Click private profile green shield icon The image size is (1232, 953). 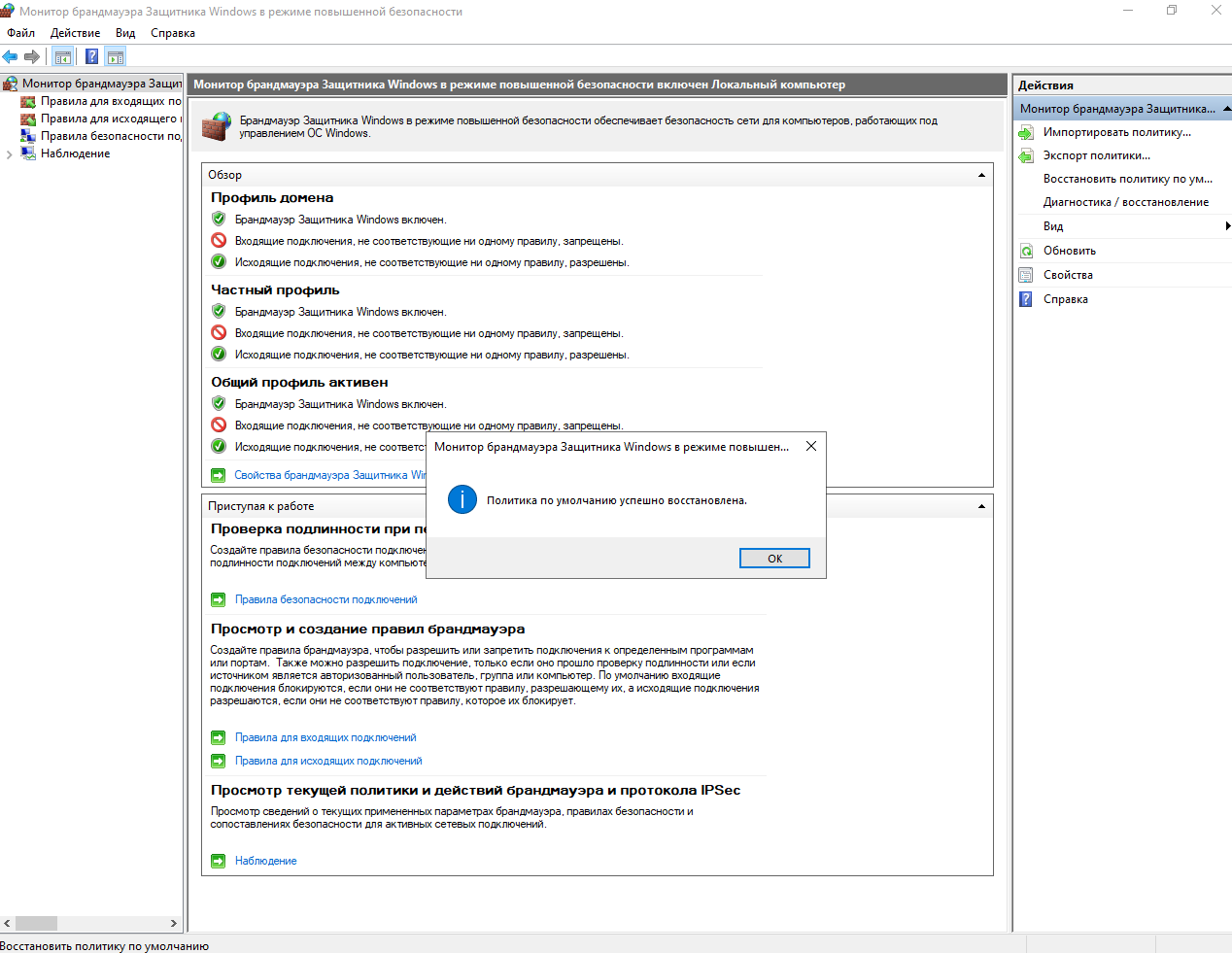pos(219,311)
